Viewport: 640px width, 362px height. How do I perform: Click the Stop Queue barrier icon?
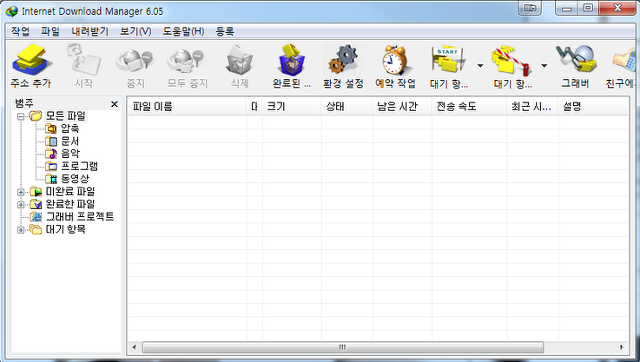[x=512, y=61]
